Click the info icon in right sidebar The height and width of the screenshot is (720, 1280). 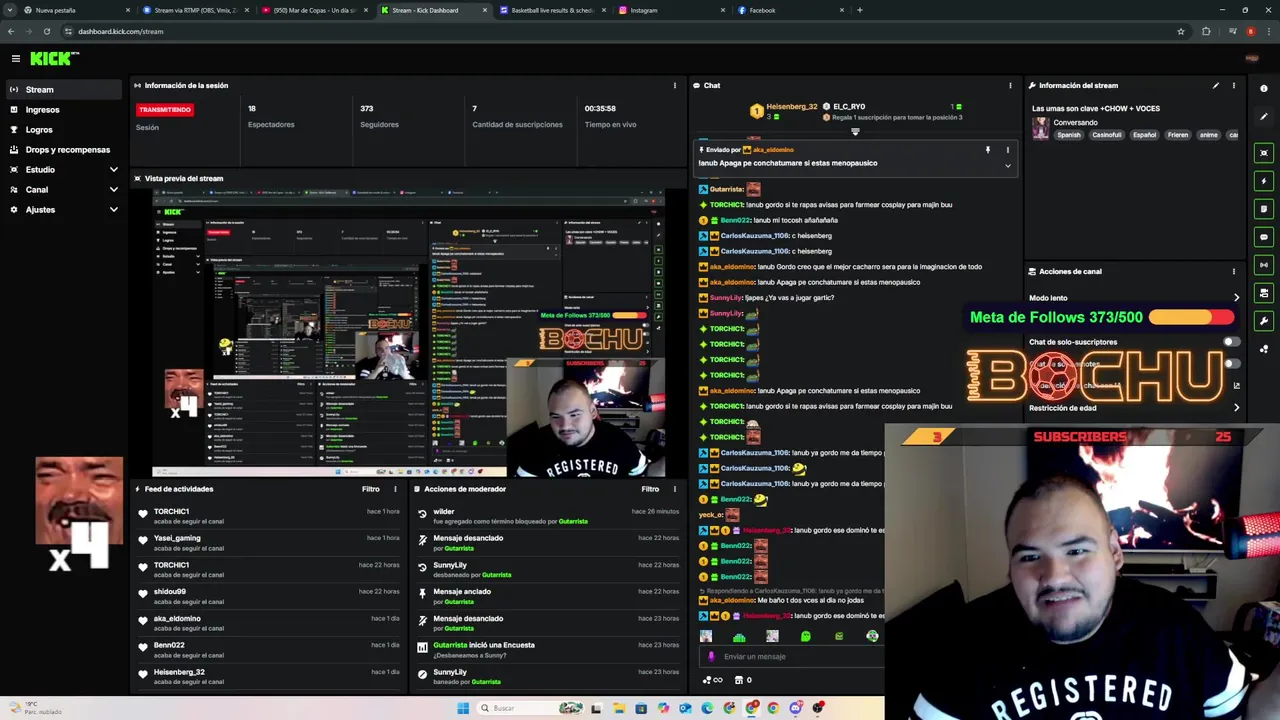point(1264,89)
